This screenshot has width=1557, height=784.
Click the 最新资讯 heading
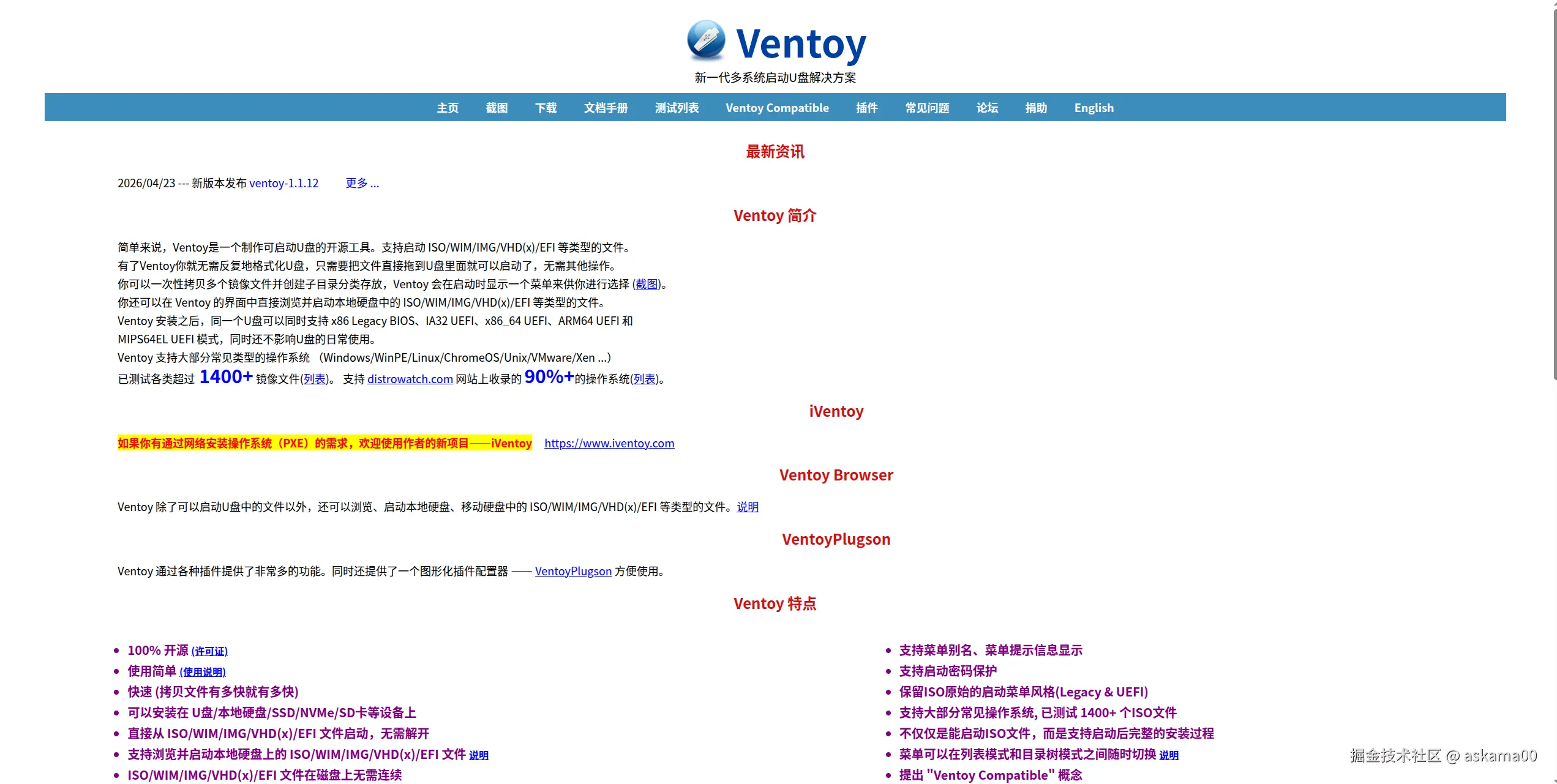tap(775, 152)
